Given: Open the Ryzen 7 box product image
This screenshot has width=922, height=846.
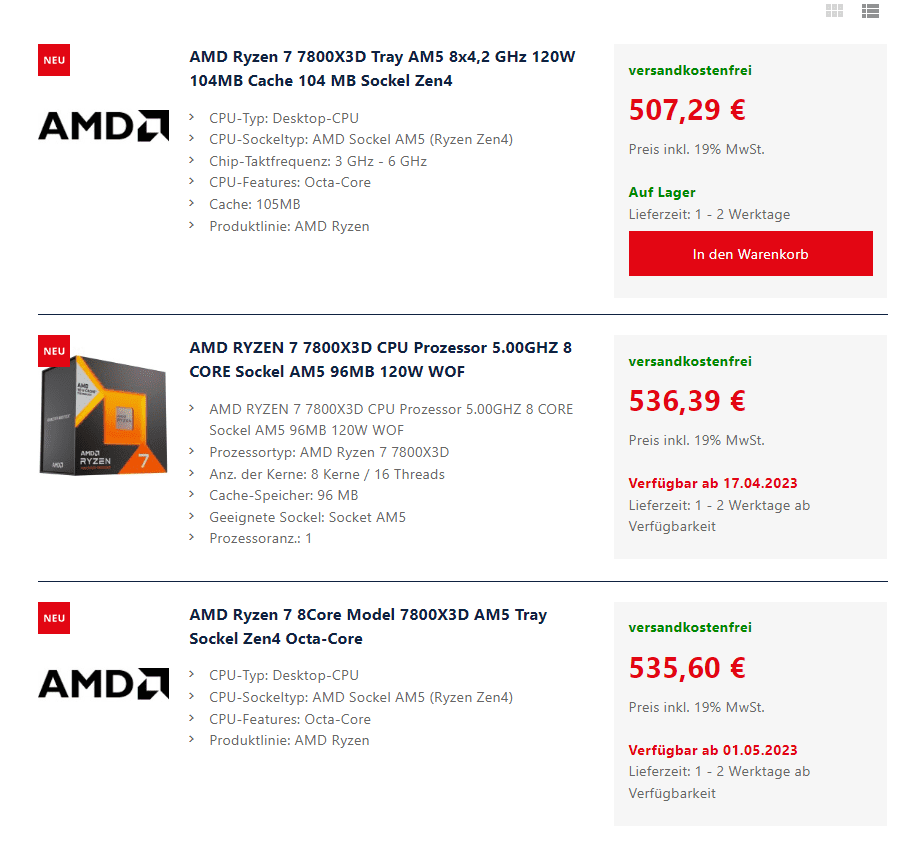Looking at the screenshot, I should pyautogui.click(x=103, y=415).
